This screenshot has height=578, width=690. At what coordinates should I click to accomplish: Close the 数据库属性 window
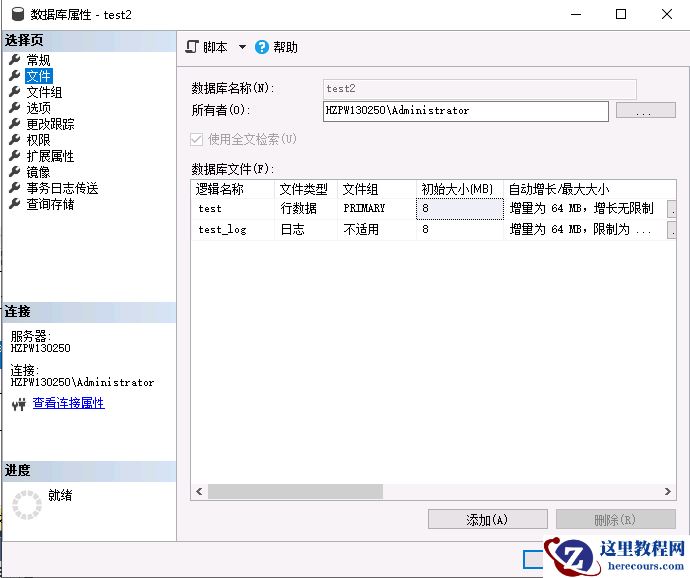click(667, 15)
